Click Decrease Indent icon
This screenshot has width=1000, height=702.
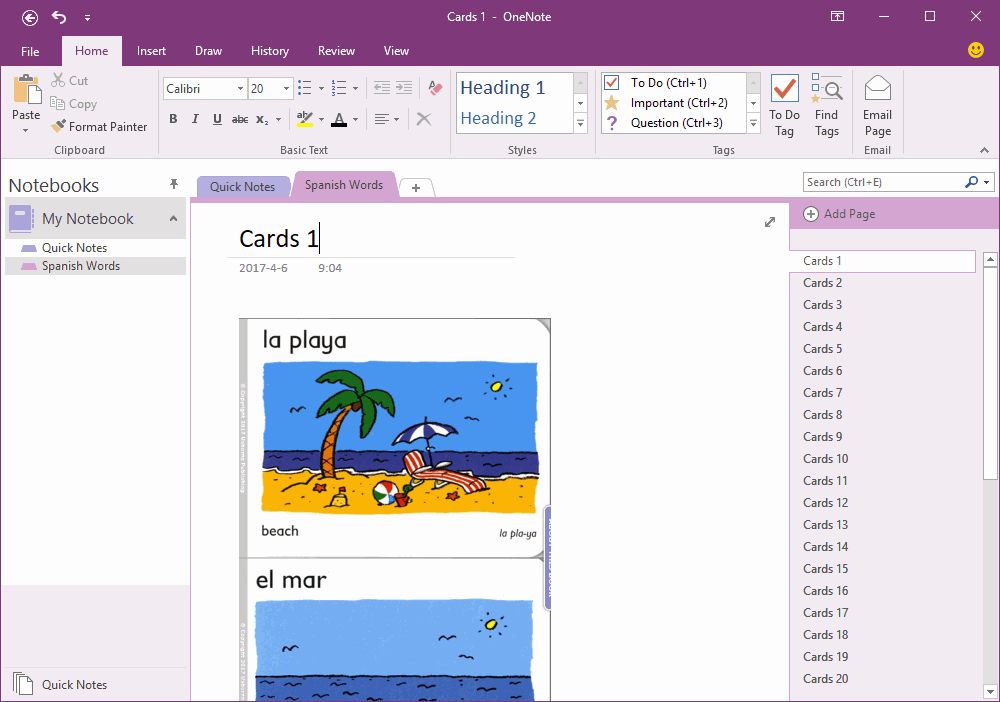pos(381,88)
